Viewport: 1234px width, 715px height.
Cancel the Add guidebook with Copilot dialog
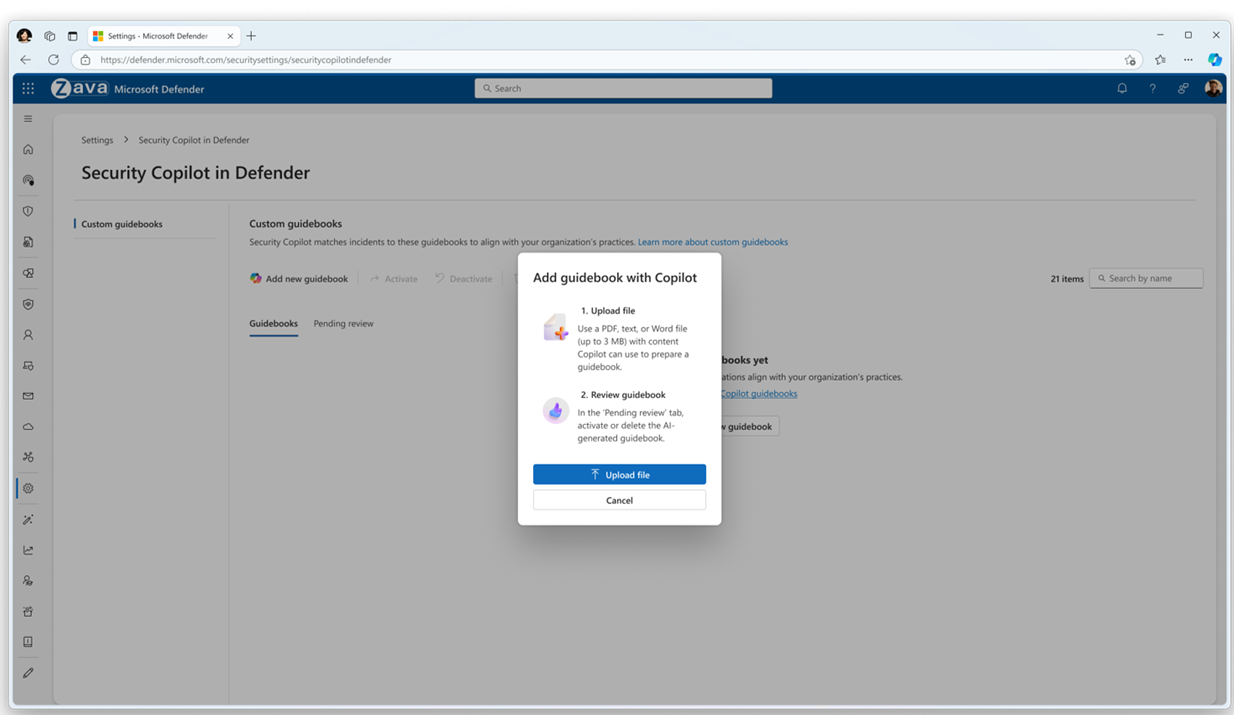pos(619,499)
